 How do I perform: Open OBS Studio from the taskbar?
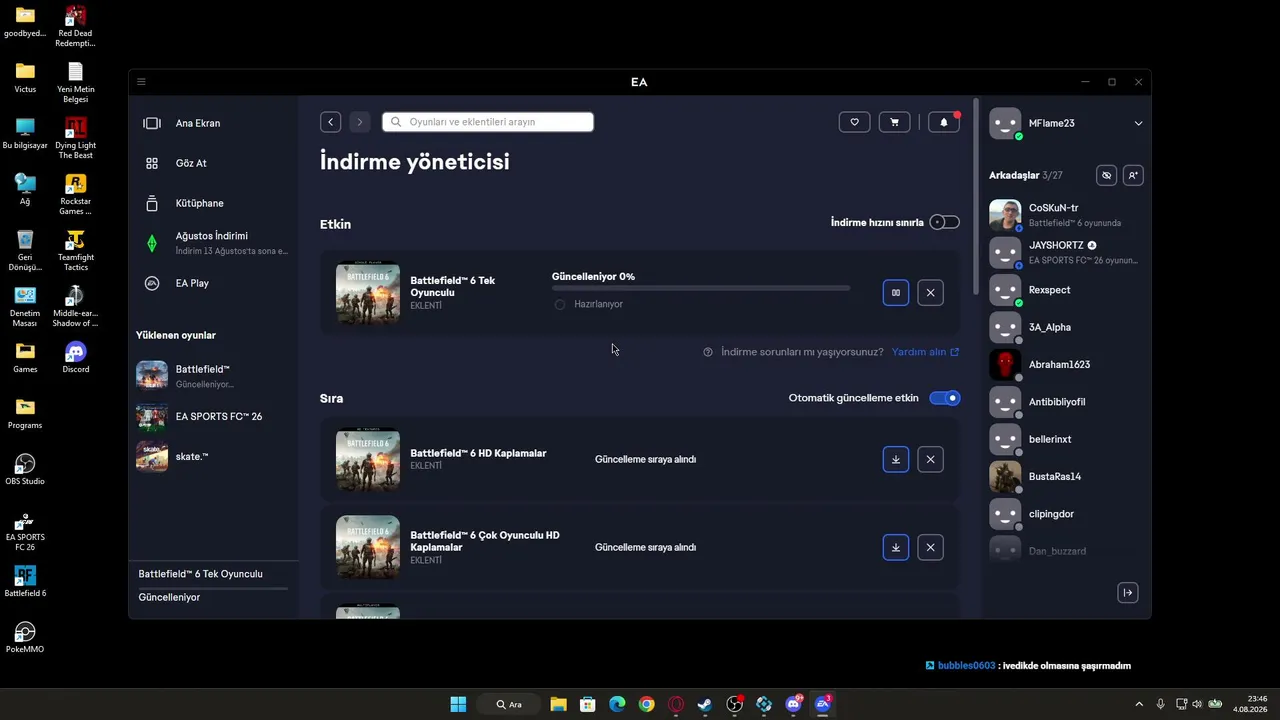(735, 704)
